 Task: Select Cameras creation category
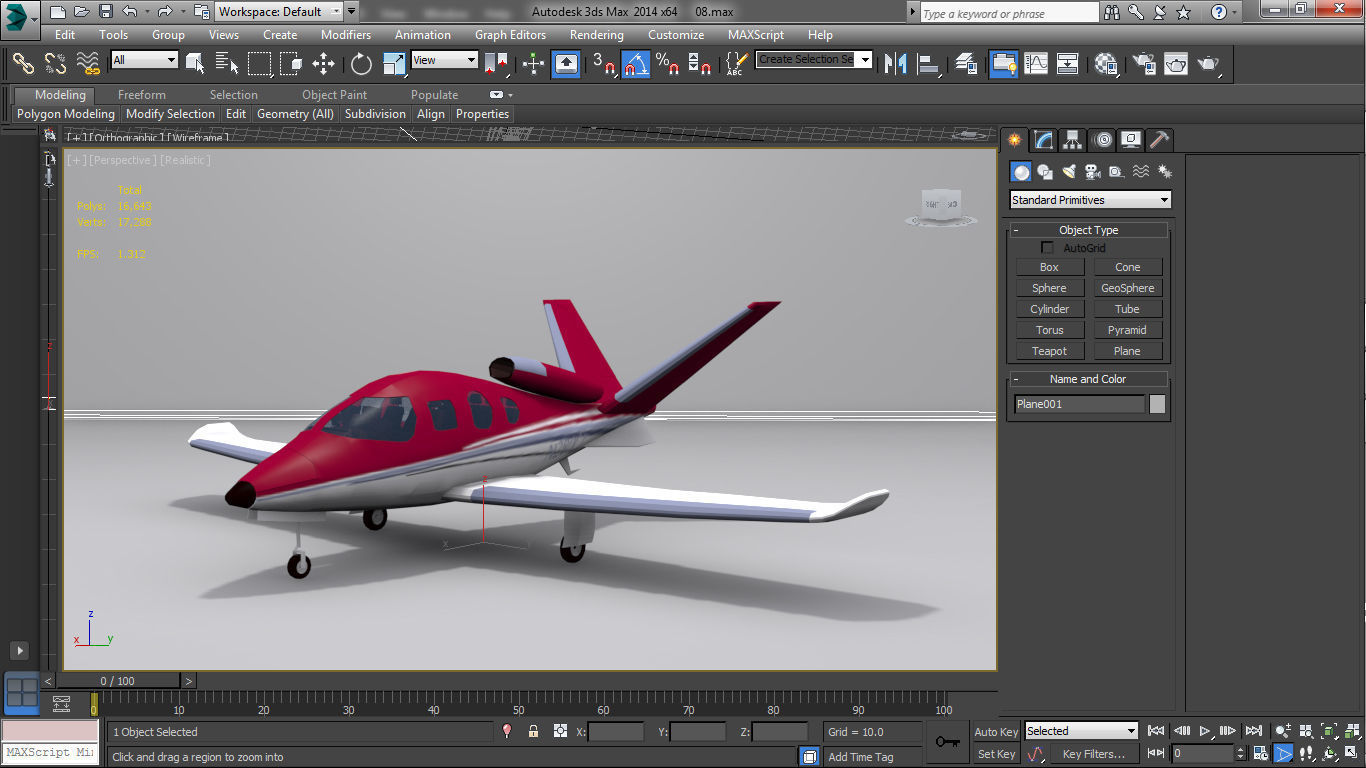(1093, 172)
